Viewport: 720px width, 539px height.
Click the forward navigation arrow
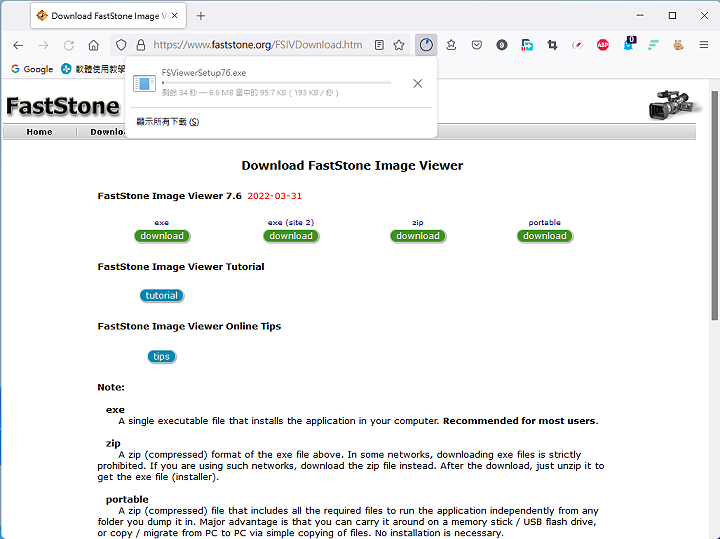tap(44, 45)
